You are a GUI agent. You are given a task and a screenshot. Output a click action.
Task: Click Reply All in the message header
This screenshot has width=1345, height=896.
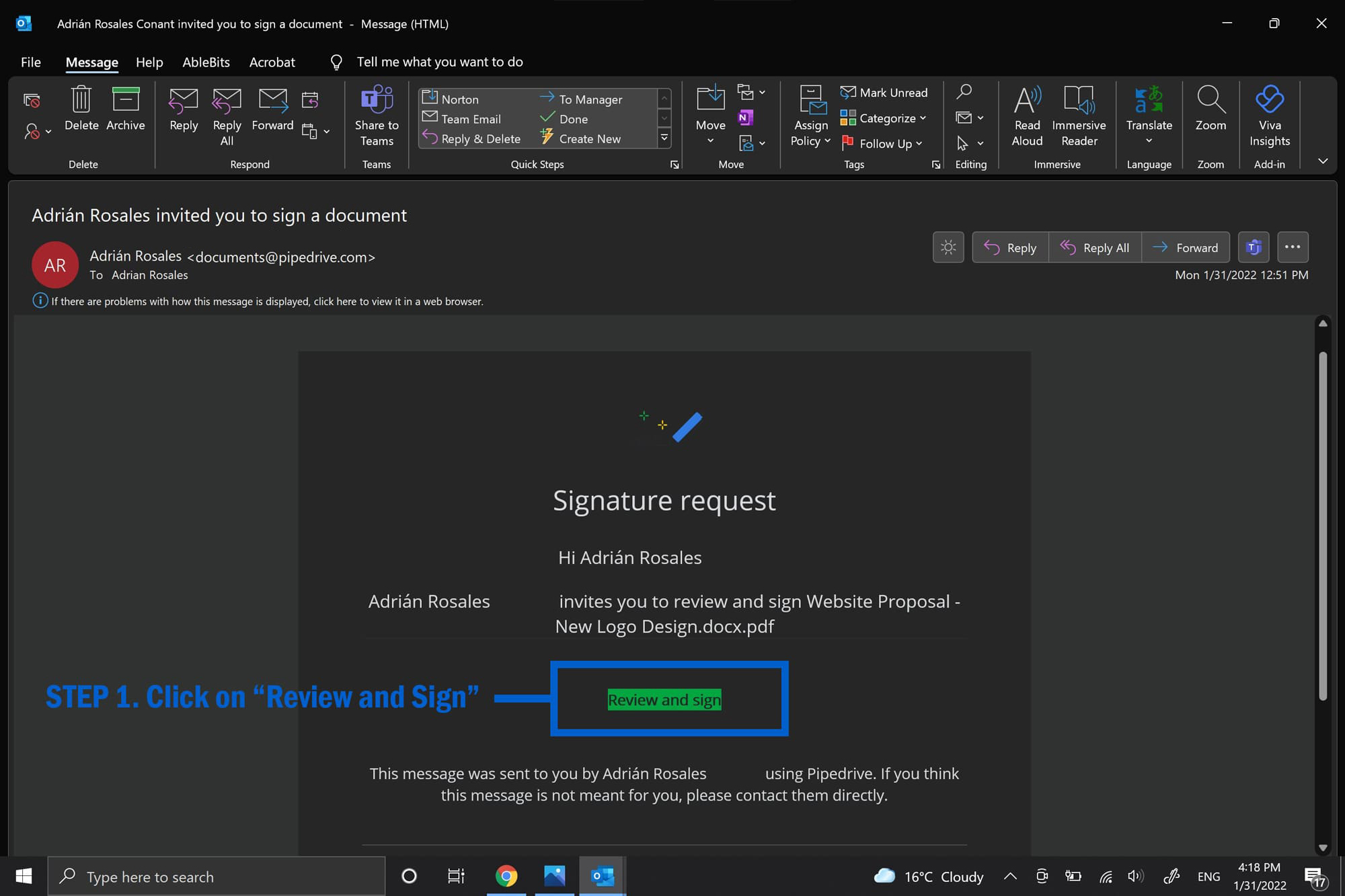click(x=1095, y=247)
